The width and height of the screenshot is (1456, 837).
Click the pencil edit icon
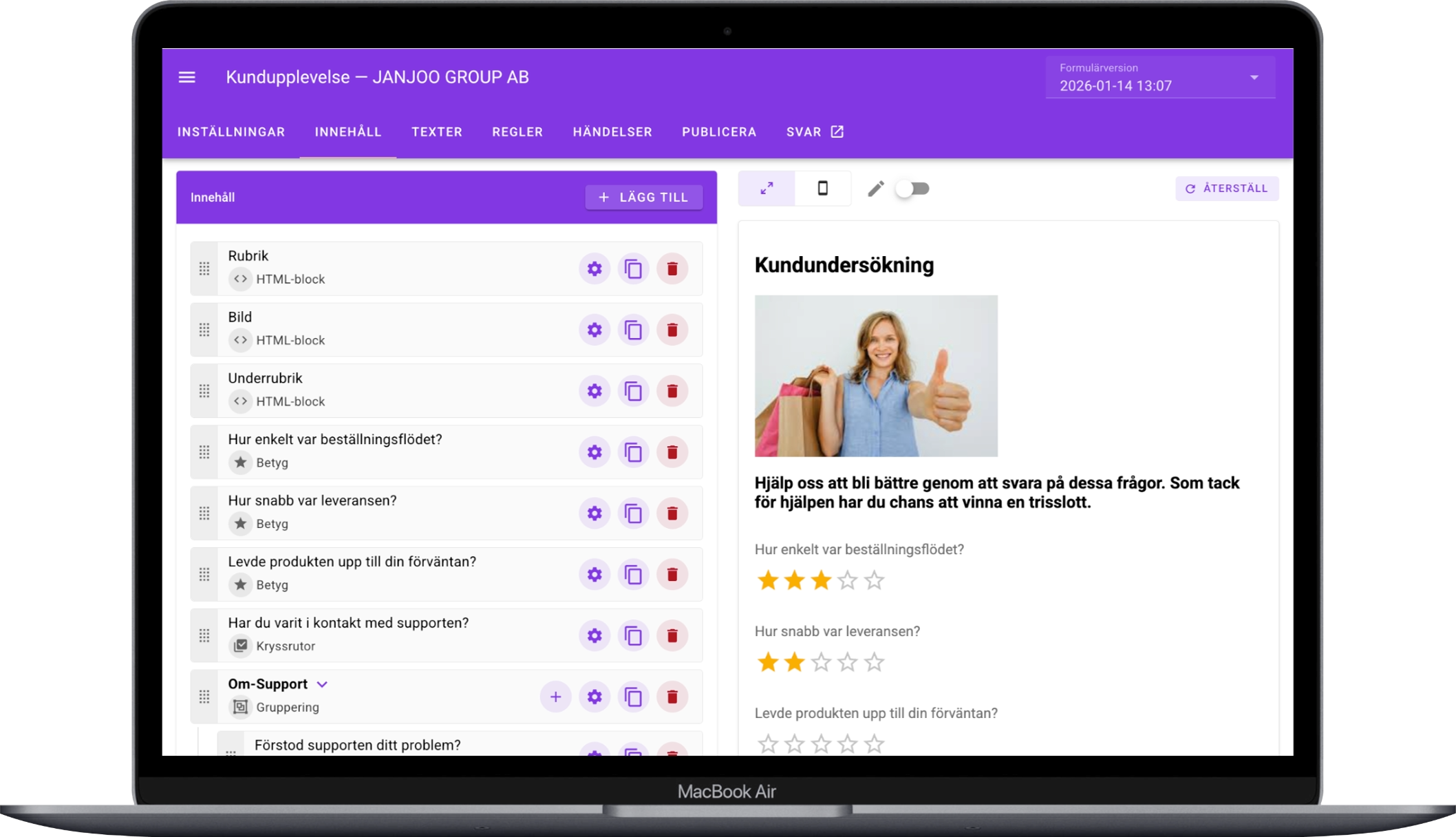875,189
